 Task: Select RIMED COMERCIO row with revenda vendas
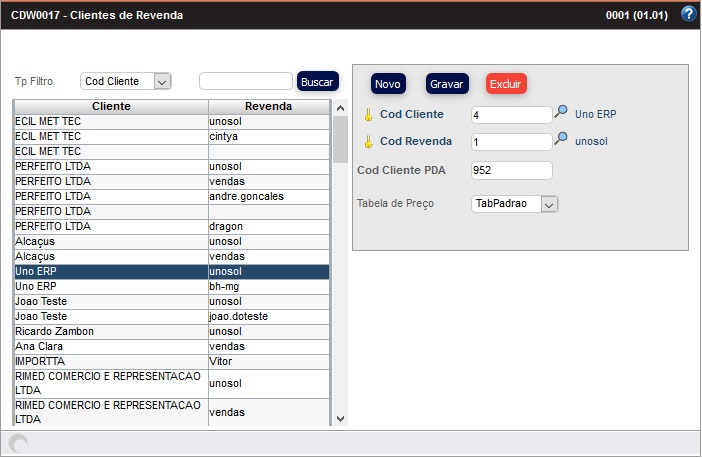pyautogui.click(x=172, y=412)
